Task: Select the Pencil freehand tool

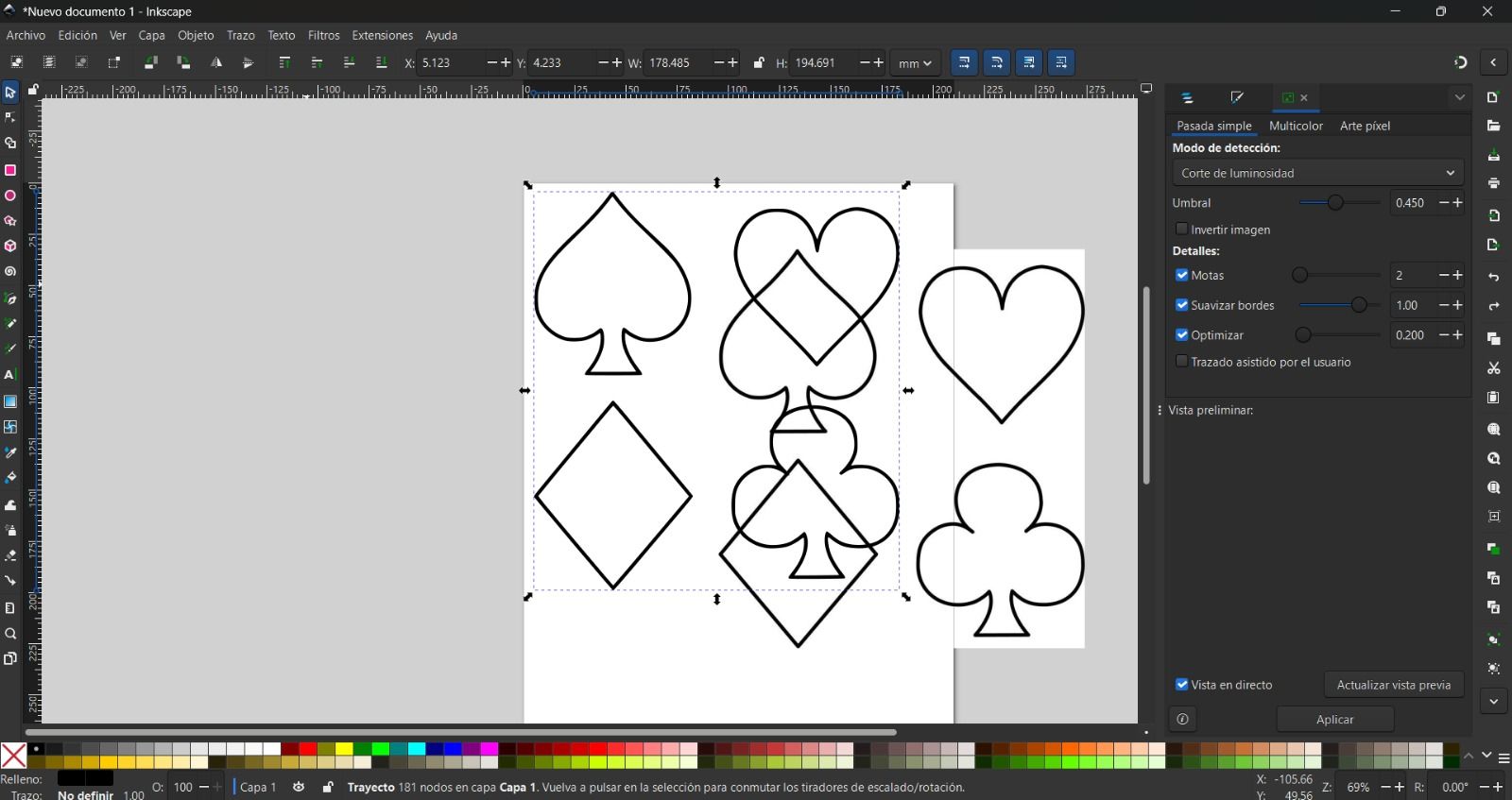Action: coord(10,324)
